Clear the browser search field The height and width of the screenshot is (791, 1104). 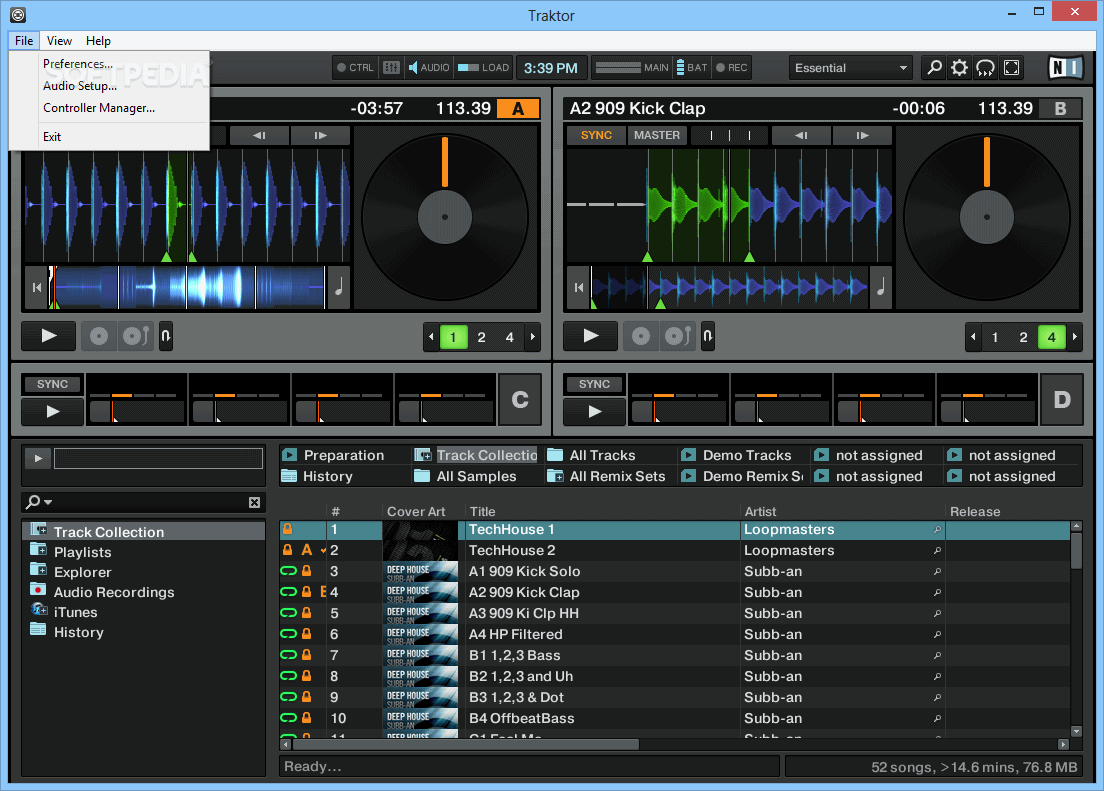coord(254,502)
